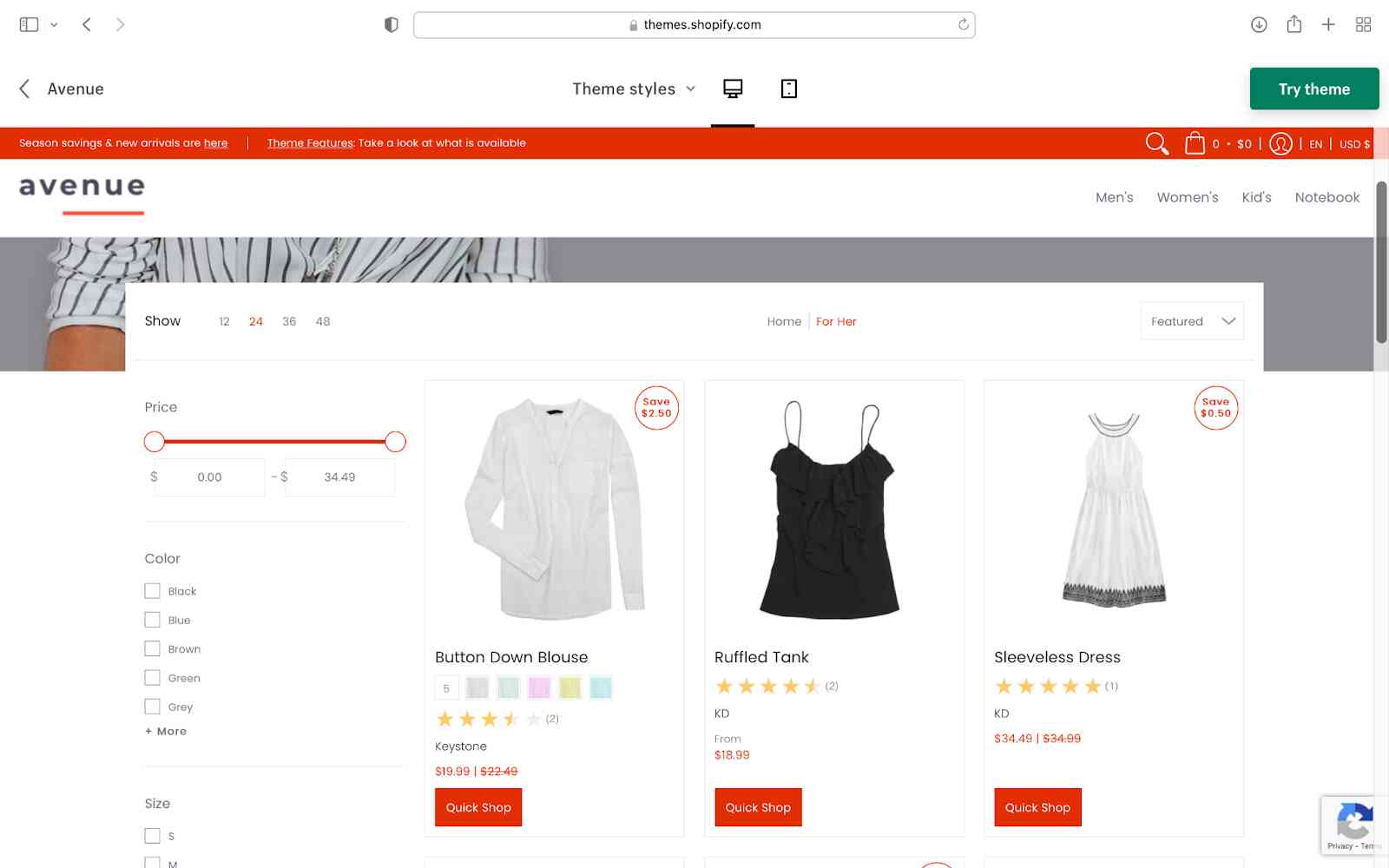
Task: Switch to desktop preview icon
Action: 733,89
